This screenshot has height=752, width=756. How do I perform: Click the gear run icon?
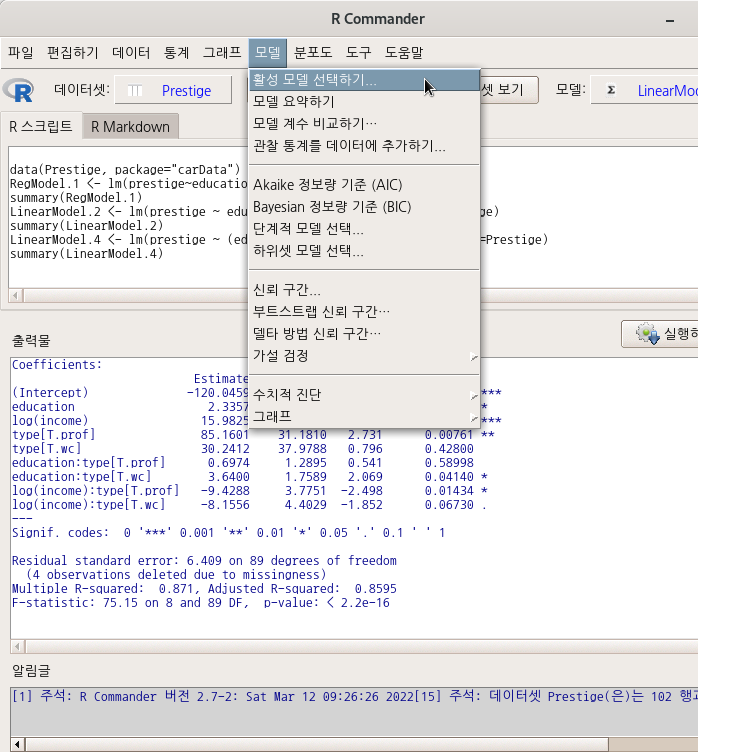click(647, 334)
